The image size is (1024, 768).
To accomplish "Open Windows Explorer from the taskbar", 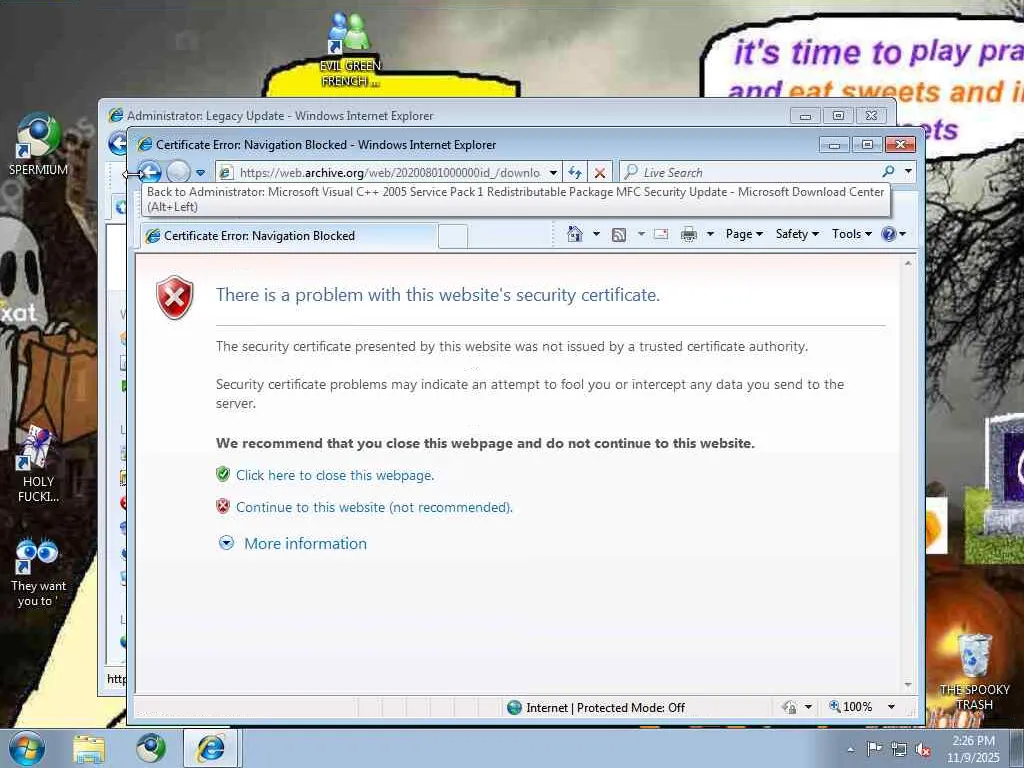I will click(x=89, y=748).
